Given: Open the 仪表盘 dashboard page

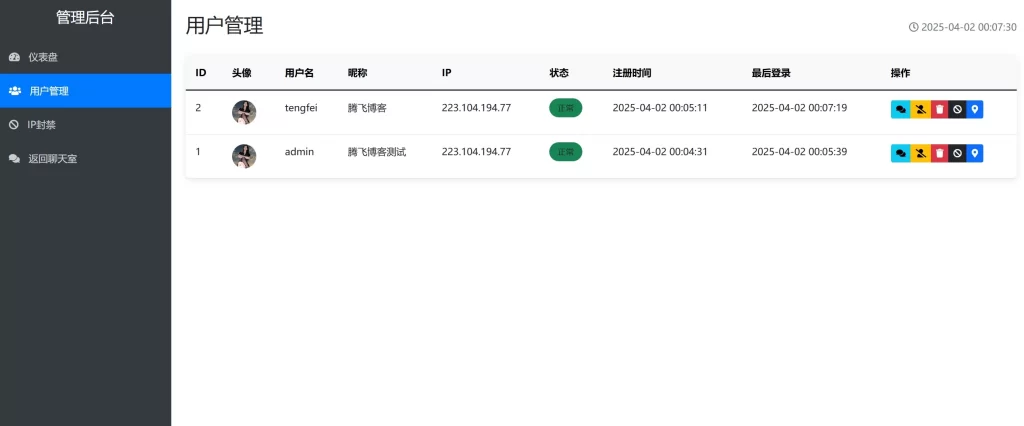Looking at the screenshot, I should click(86, 57).
